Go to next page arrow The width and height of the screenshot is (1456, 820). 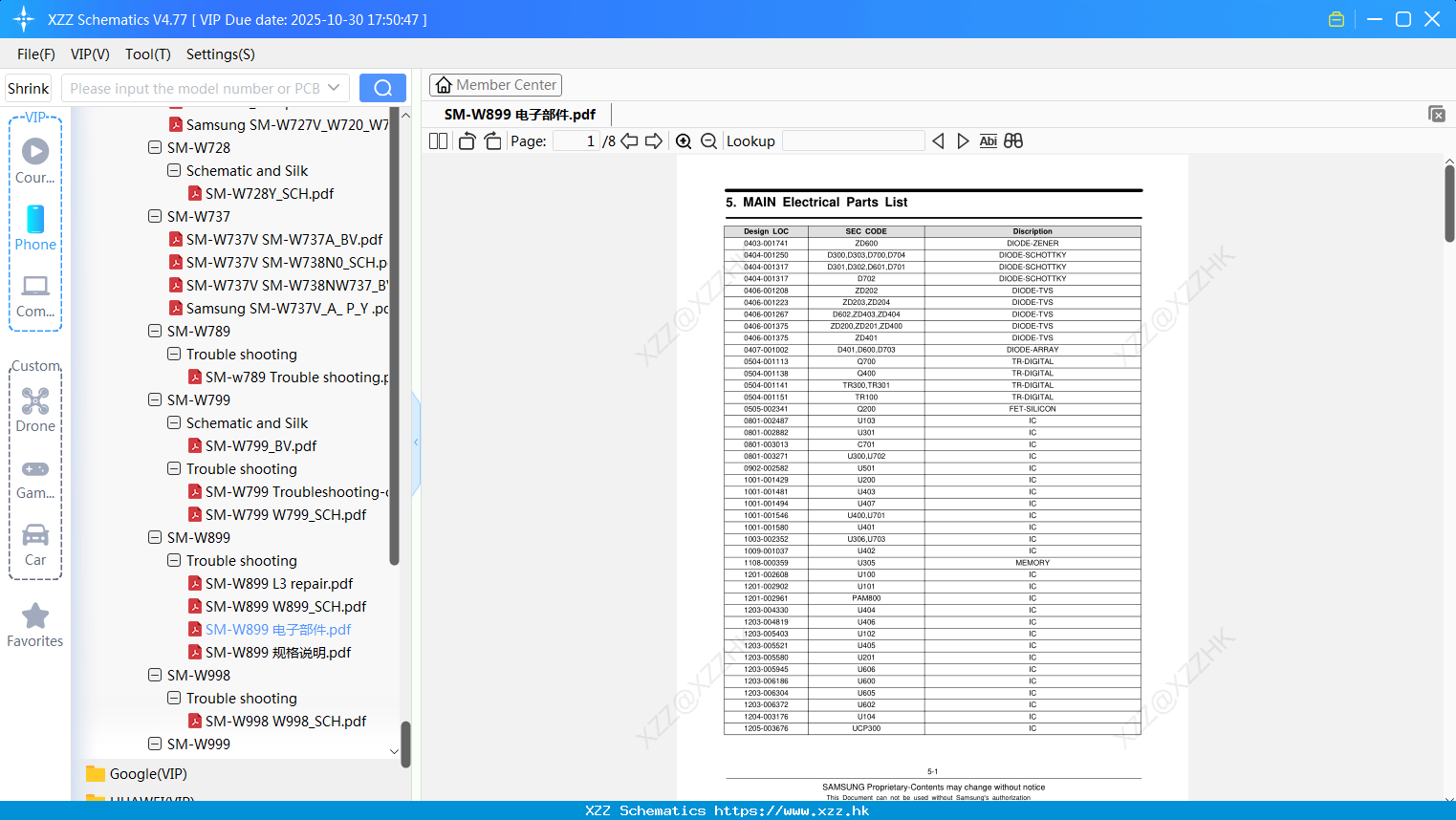pos(654,140)
